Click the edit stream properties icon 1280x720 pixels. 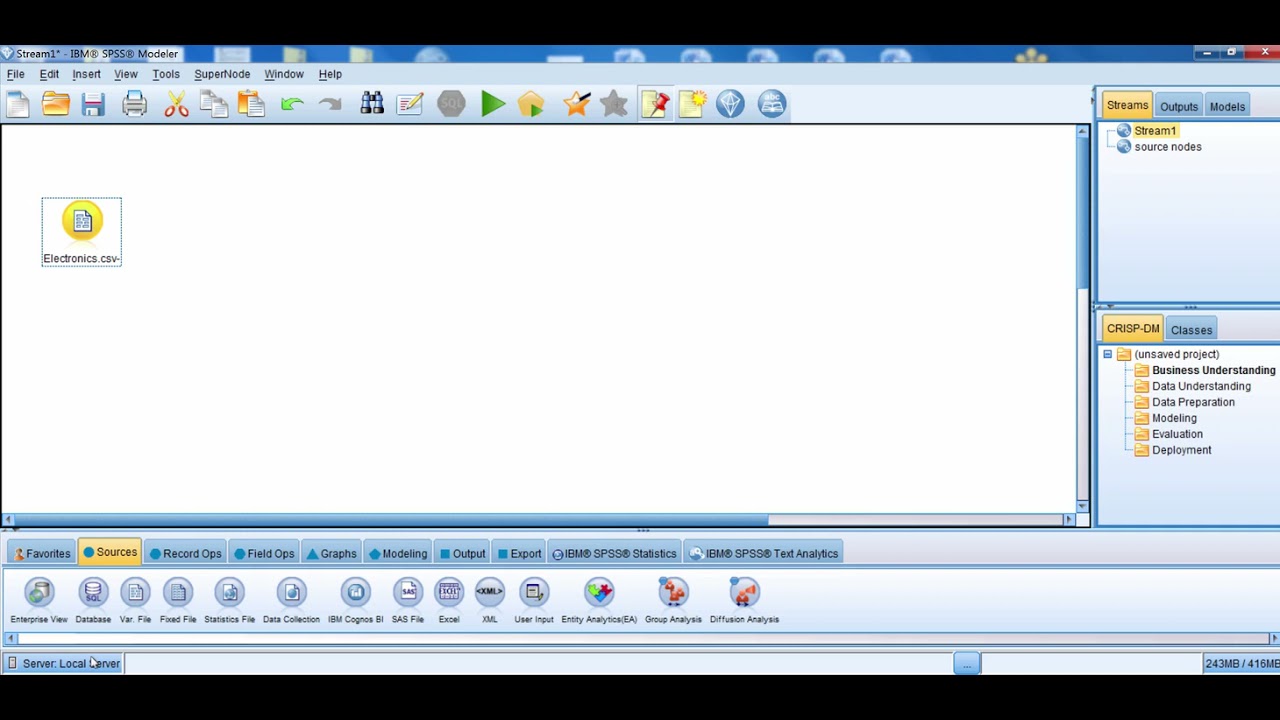[410, 104]
